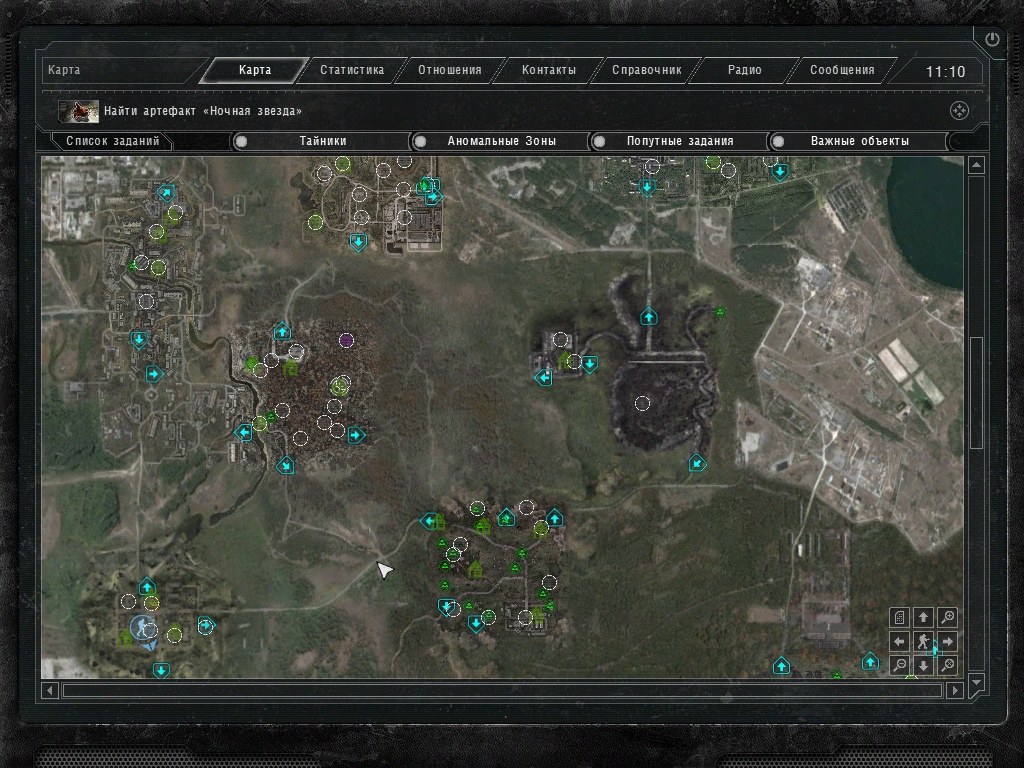This screenshot has width=1024, height=768.
Task: Click the active quest artifact thumbnail
Action: pyautogui.click(x=78, y=111)
